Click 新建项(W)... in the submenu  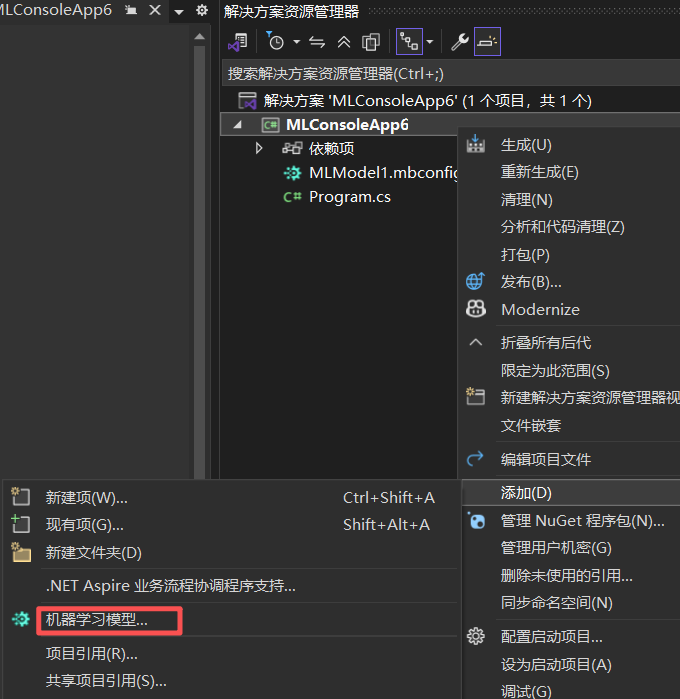click(87, 498)
